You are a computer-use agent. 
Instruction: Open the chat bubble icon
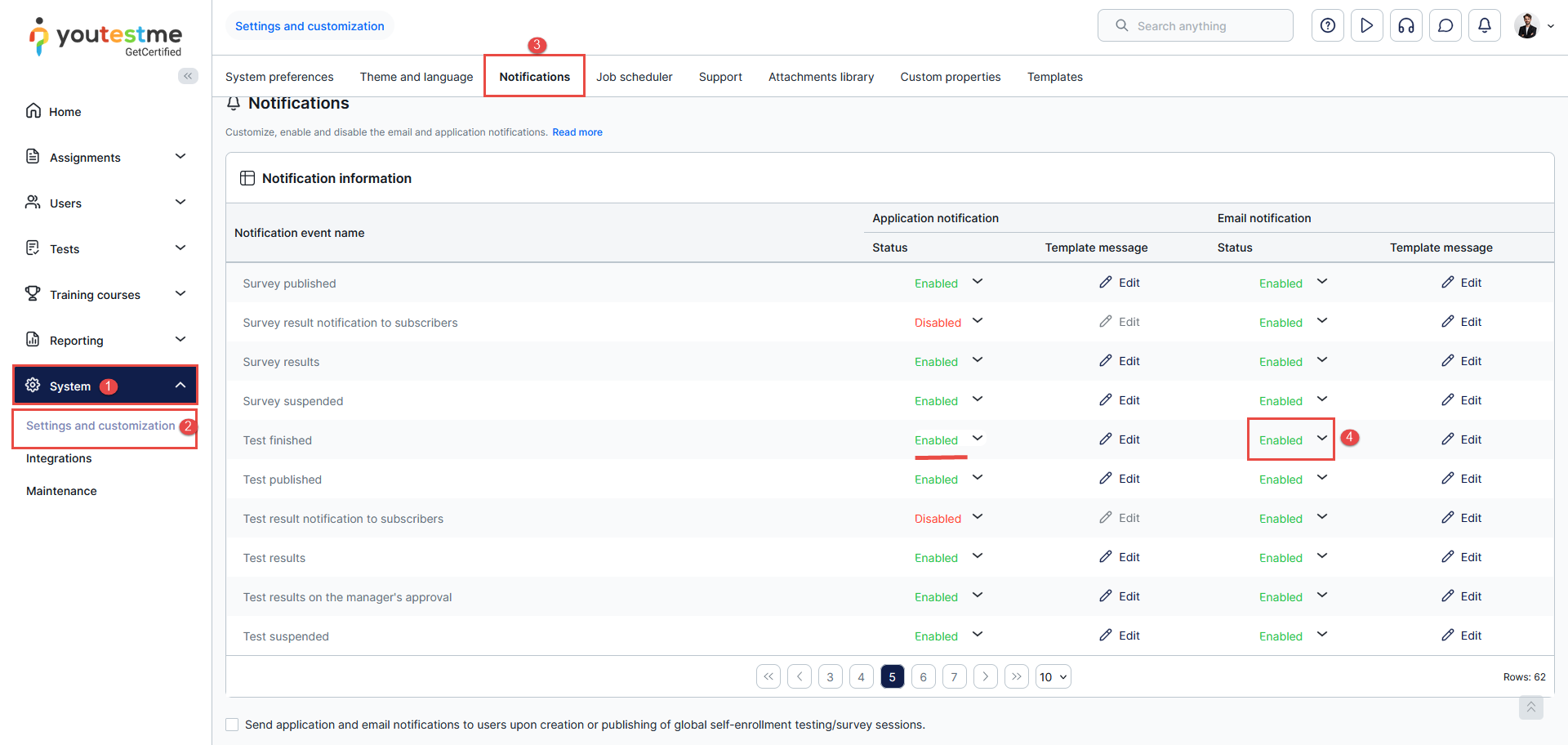1445,26
